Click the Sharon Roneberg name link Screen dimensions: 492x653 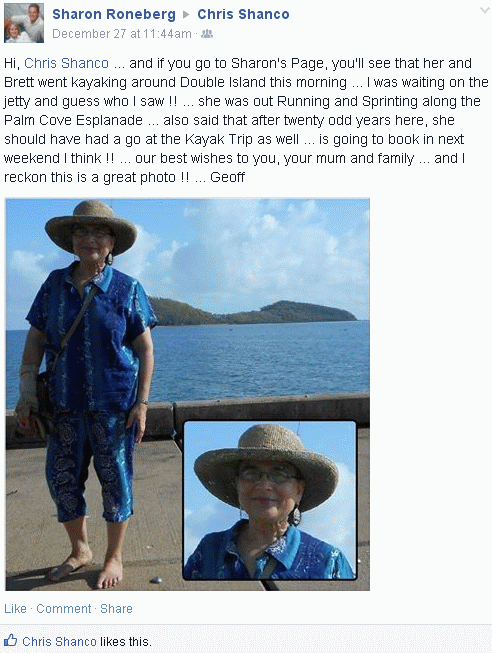(x=114, y=14)
